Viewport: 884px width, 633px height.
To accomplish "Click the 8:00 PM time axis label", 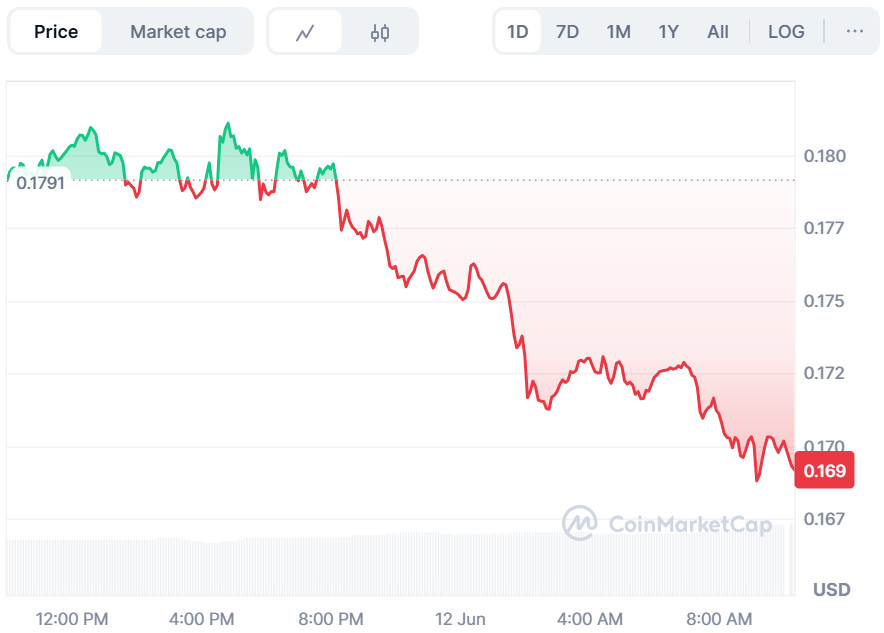I will pyautogui.click(x=331, y=619).
